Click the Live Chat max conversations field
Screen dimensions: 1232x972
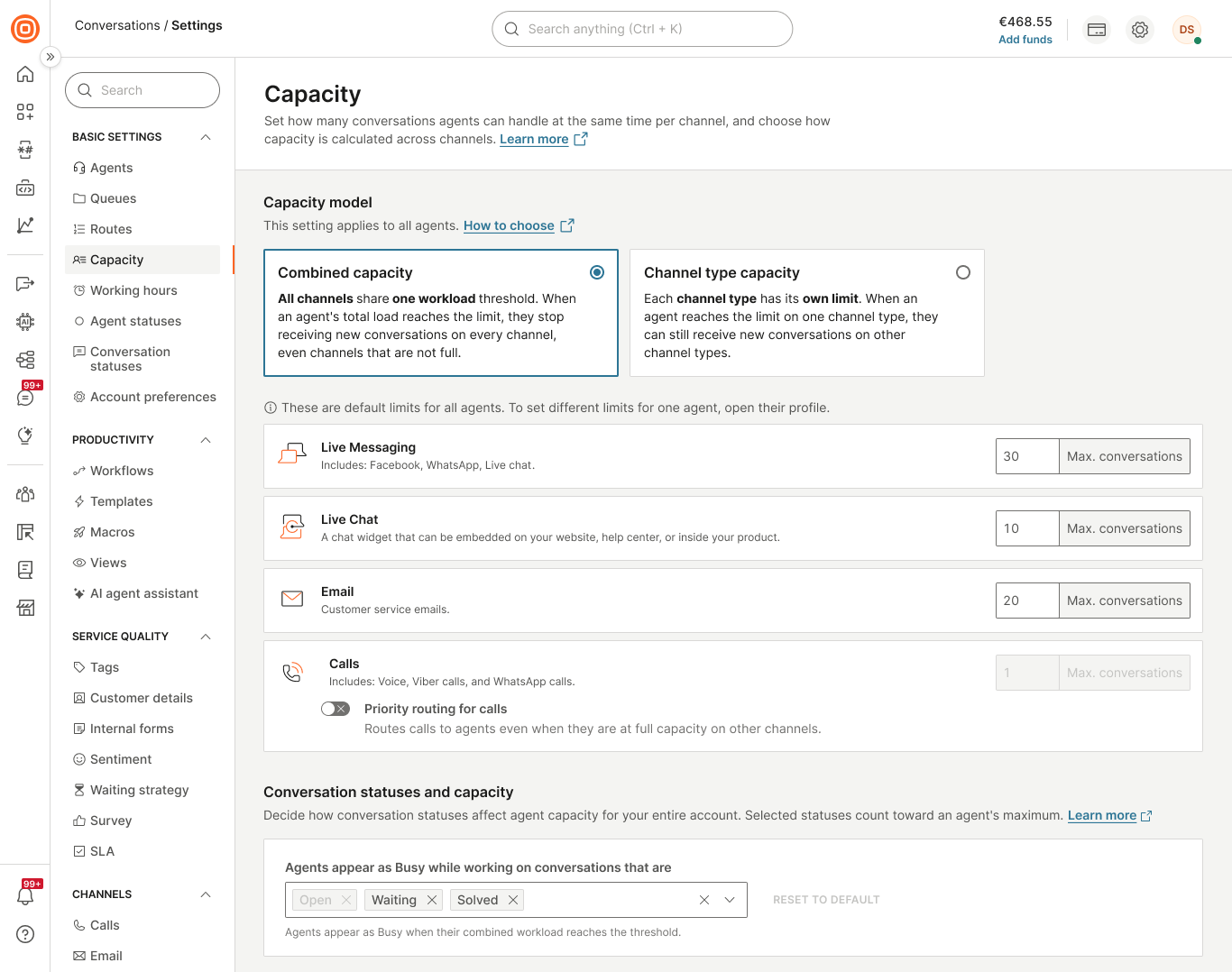[1027, 528]
